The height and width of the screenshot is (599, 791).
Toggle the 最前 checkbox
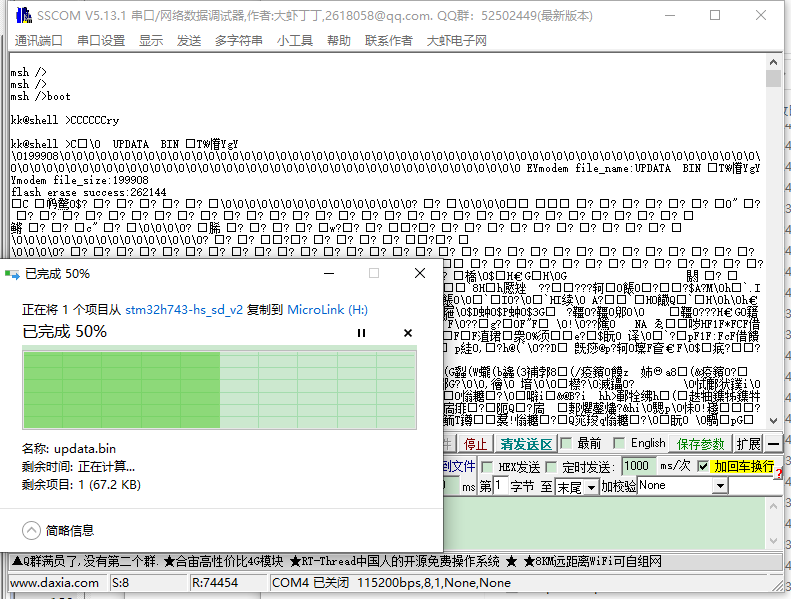[566, 444]
